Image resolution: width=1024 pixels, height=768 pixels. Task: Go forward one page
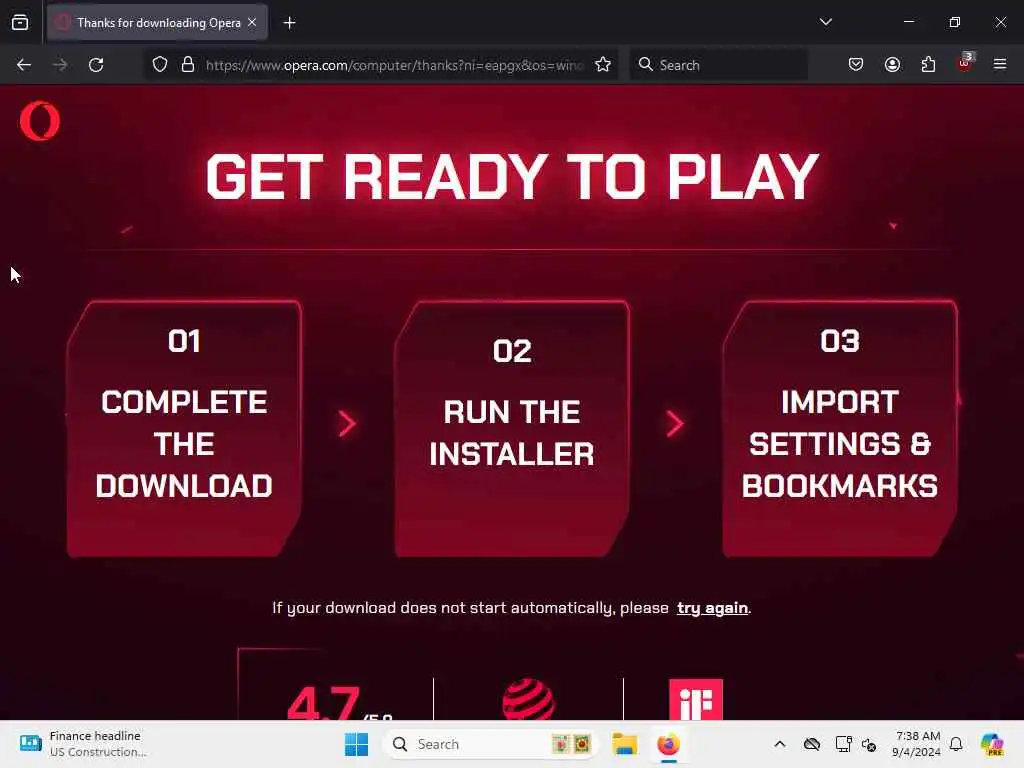click(x=60, y=65)
